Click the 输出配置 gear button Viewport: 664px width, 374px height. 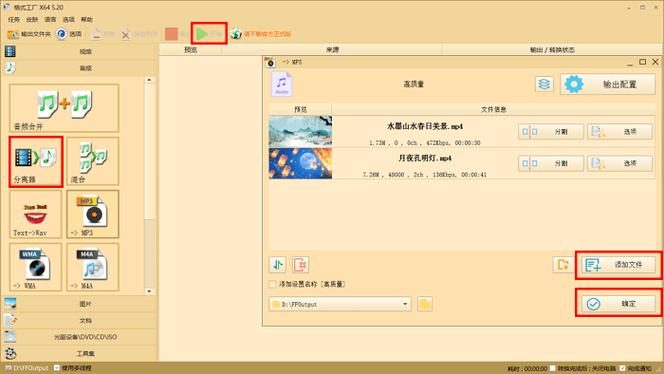(x=608, y=84)
